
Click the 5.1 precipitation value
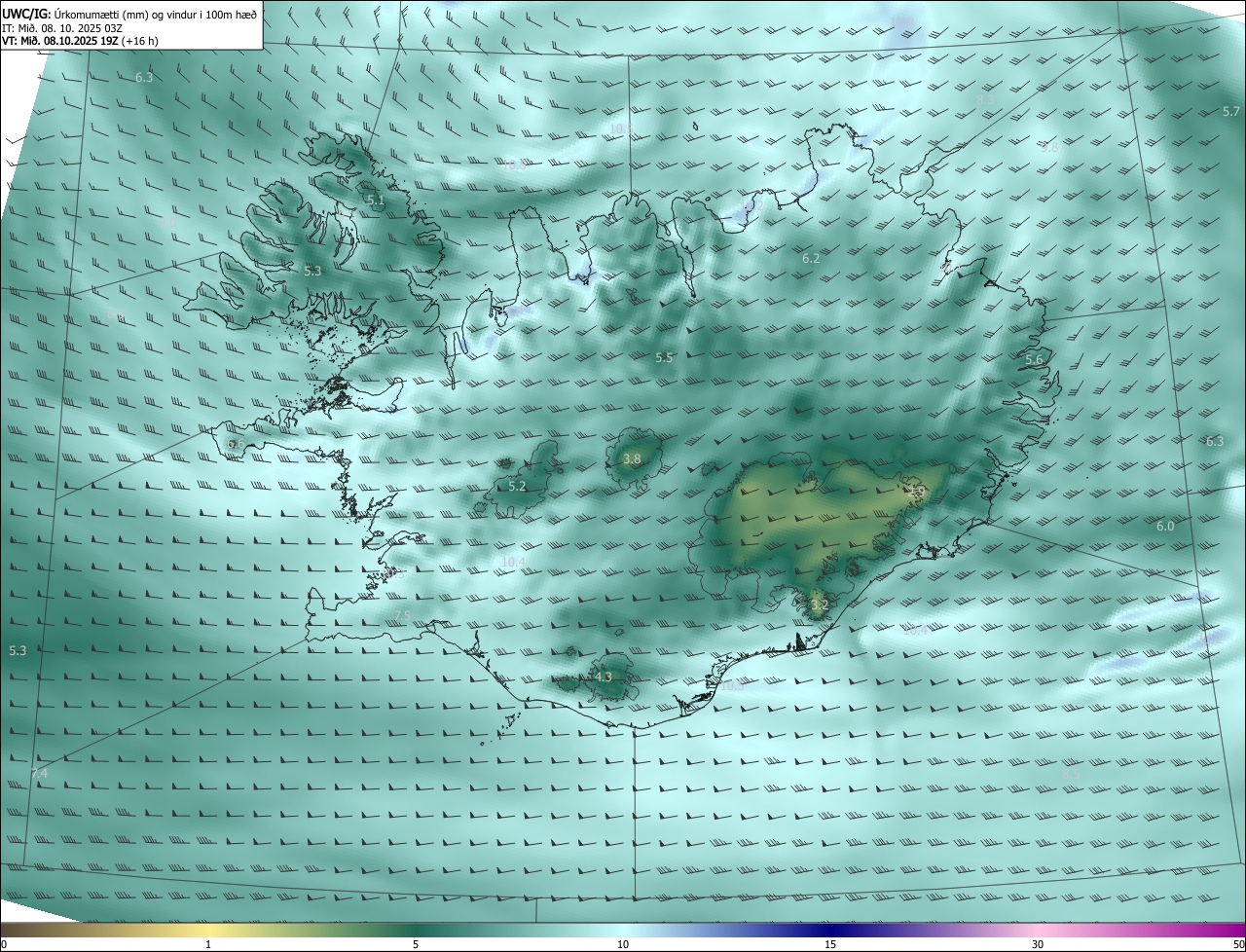(376, 201)
